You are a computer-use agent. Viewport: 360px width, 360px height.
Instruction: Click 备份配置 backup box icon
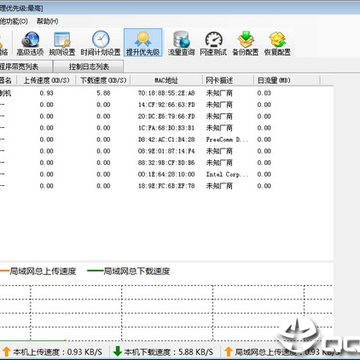point(246,43)
